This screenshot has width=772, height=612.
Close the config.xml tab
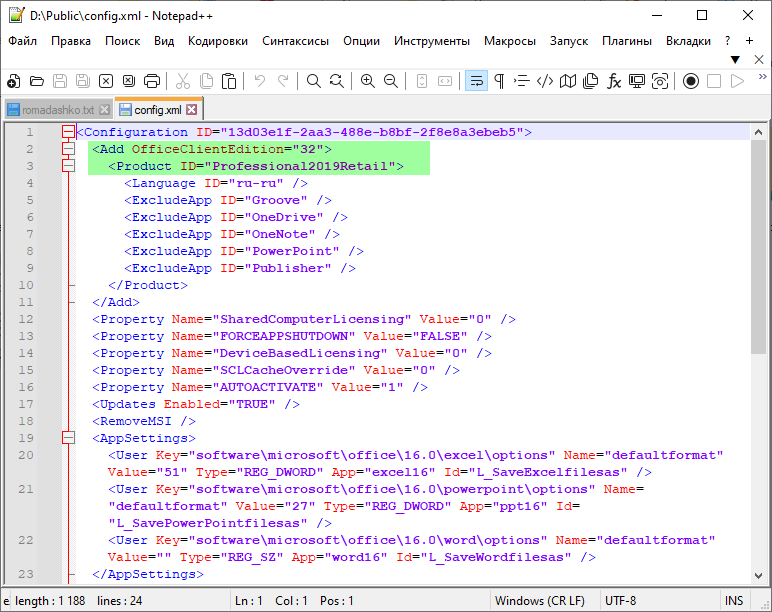pyautogui.click(x=192, y=109)
